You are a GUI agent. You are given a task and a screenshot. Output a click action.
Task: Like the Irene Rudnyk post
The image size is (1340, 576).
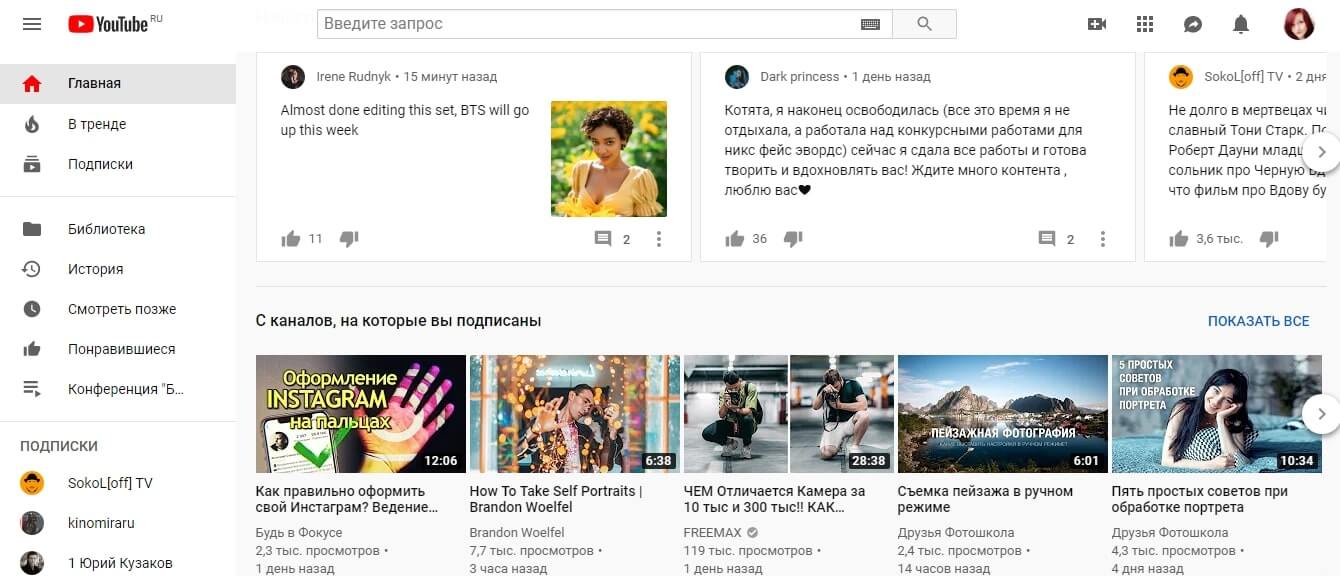click(x=291, y=238)
